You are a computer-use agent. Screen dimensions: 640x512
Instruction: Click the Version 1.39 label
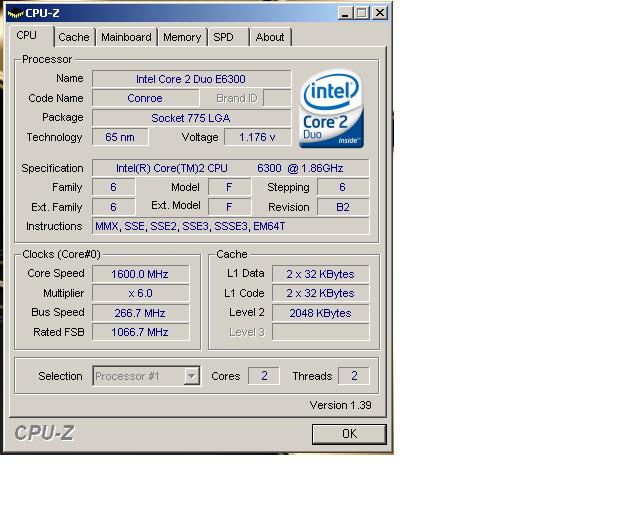click(x=340, y=405)
